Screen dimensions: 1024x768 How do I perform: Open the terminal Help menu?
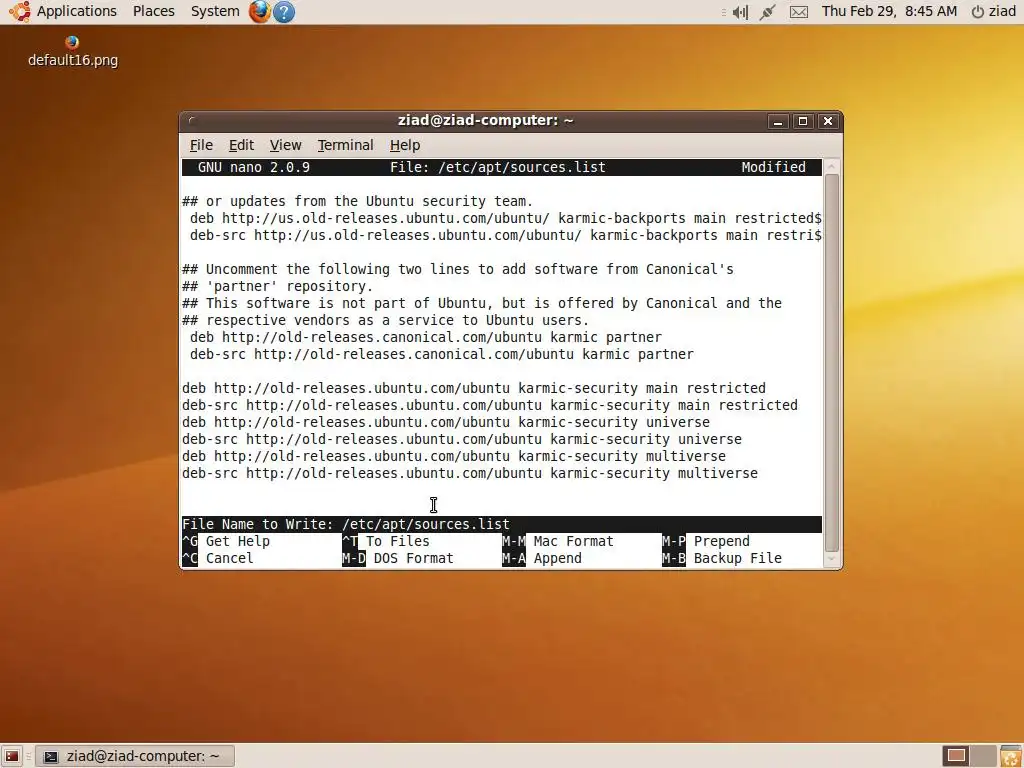click(405, 145)
